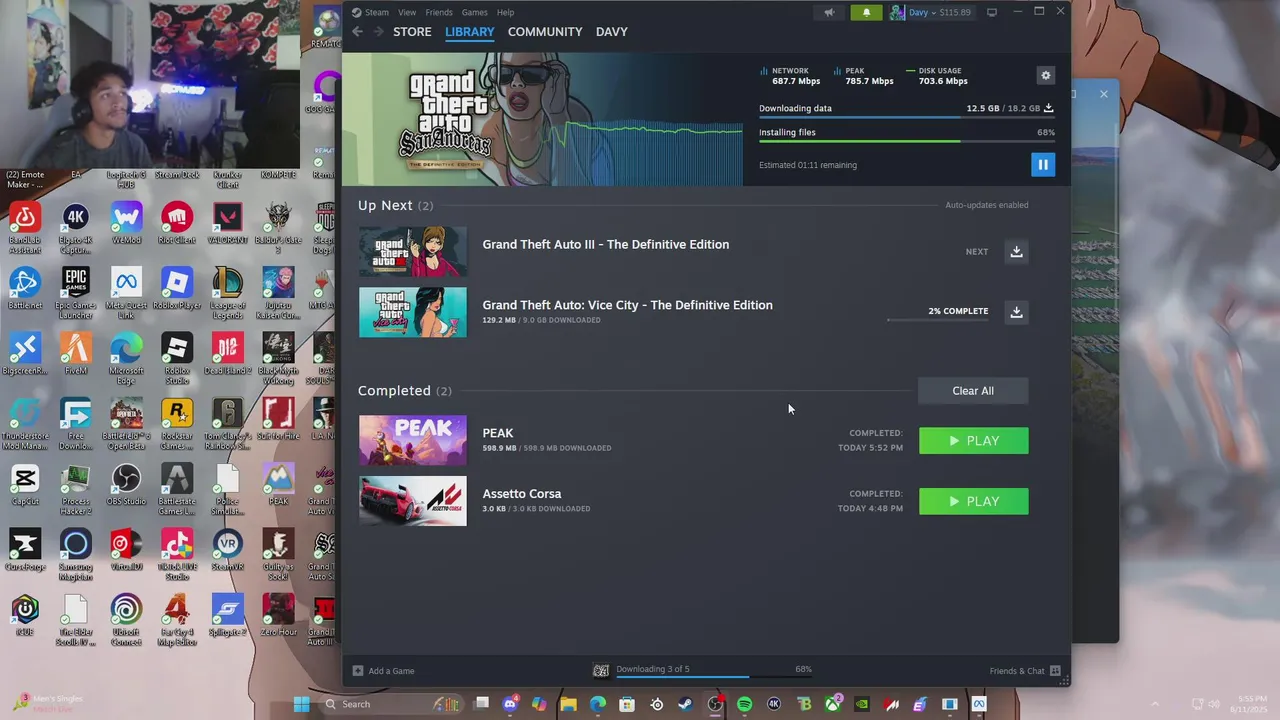The width and height of the screenshot is (1280, 720).
Task: Go back with the Steam back arrow
Action: pos(357,32)
